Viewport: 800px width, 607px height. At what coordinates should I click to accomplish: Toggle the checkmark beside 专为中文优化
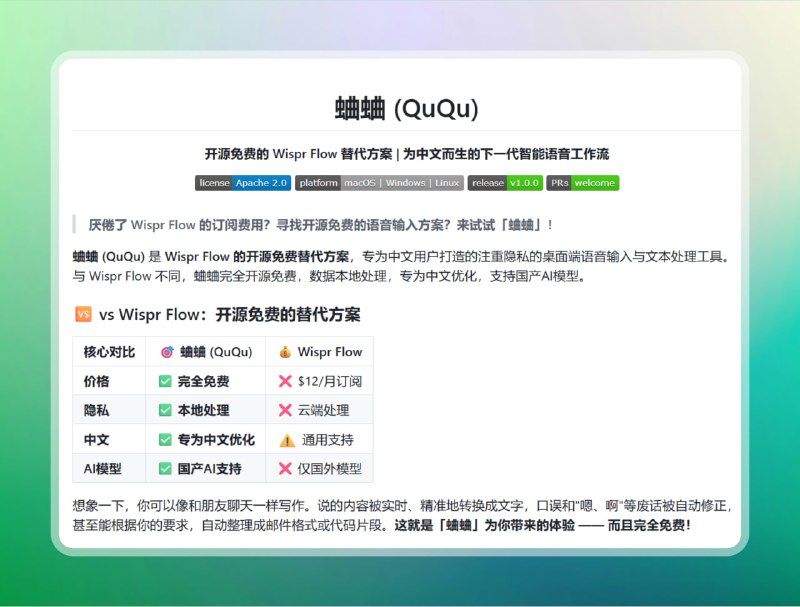(166, 439)
